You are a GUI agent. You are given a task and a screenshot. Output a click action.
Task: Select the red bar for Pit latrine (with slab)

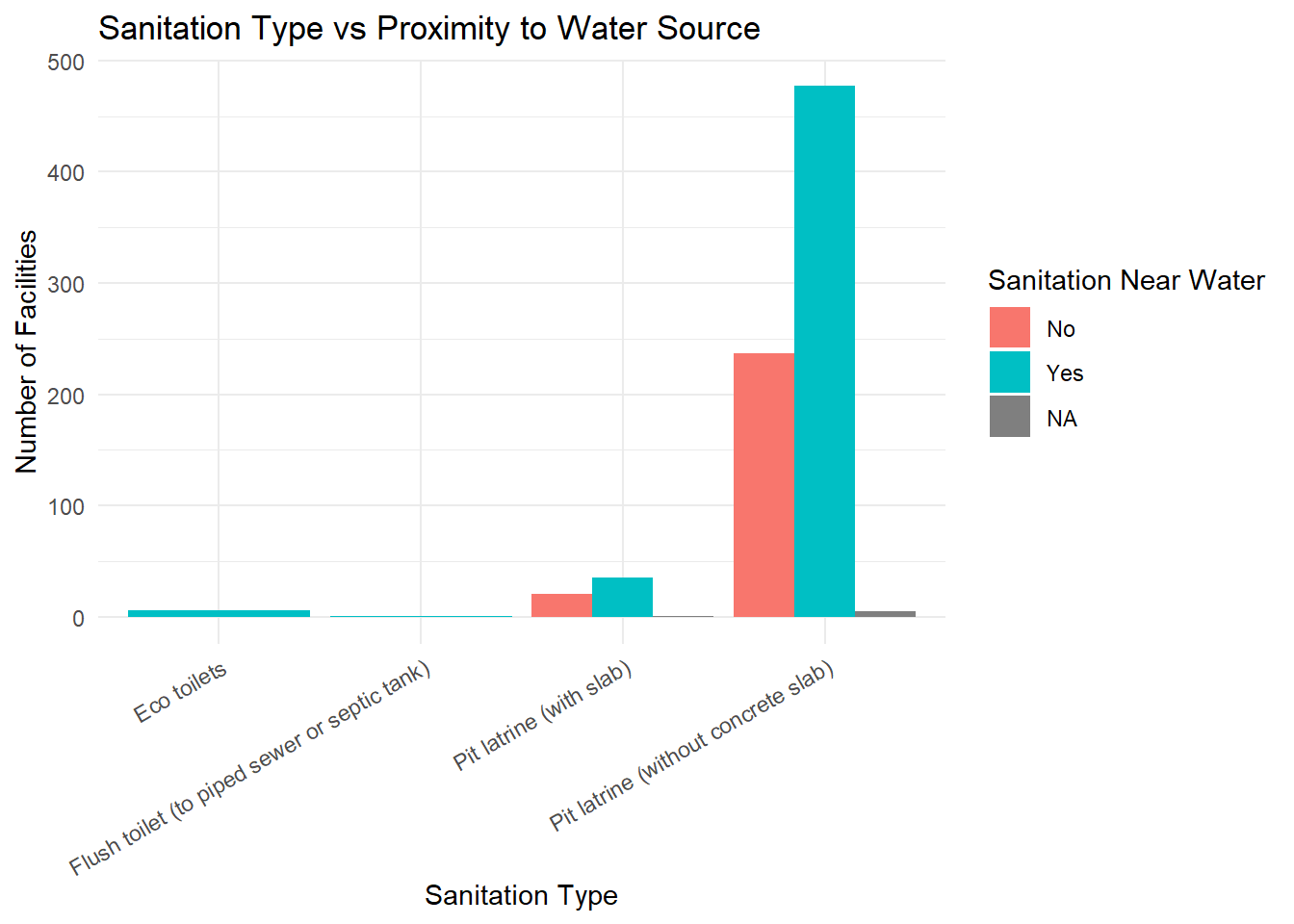[561, 605]
